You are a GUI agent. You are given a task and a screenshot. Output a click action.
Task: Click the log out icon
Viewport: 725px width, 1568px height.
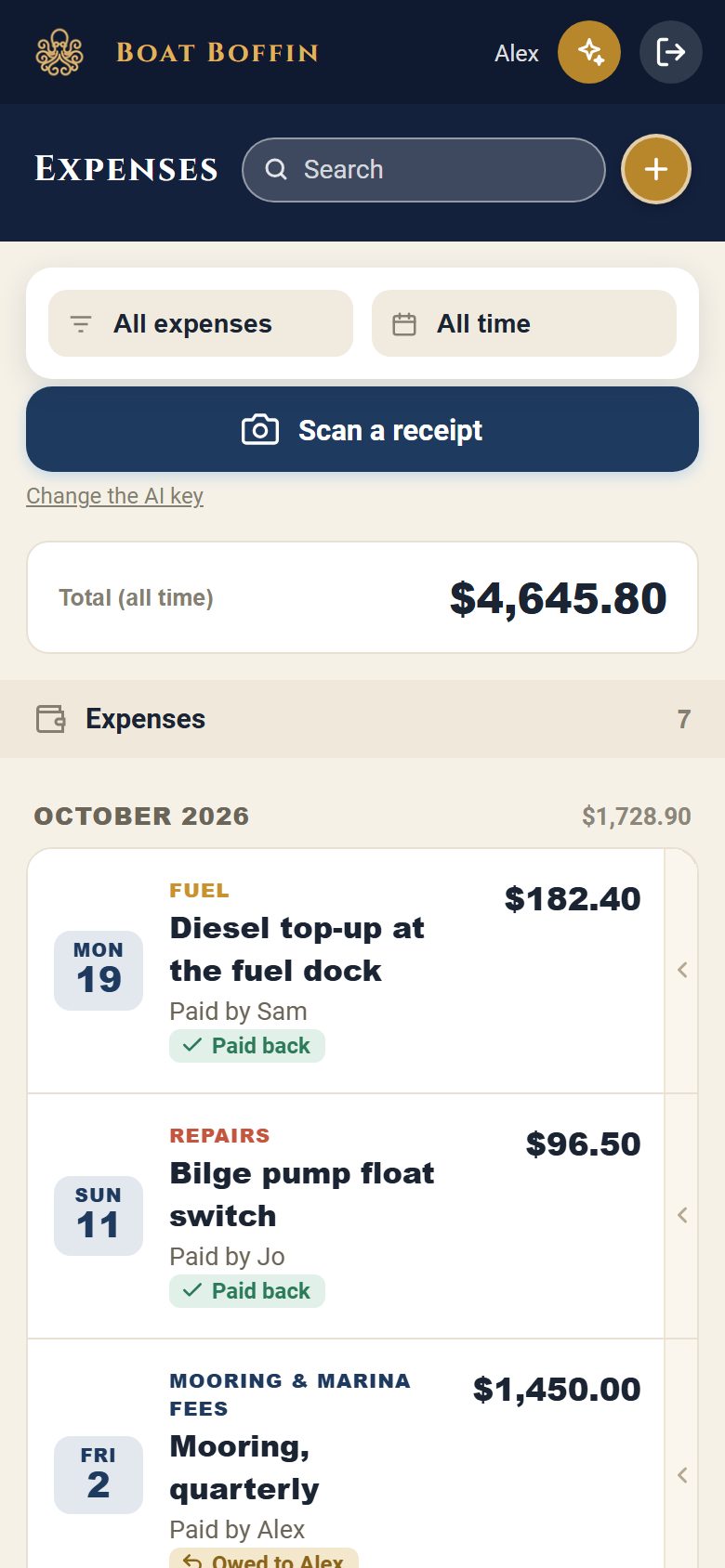(671, 52)
